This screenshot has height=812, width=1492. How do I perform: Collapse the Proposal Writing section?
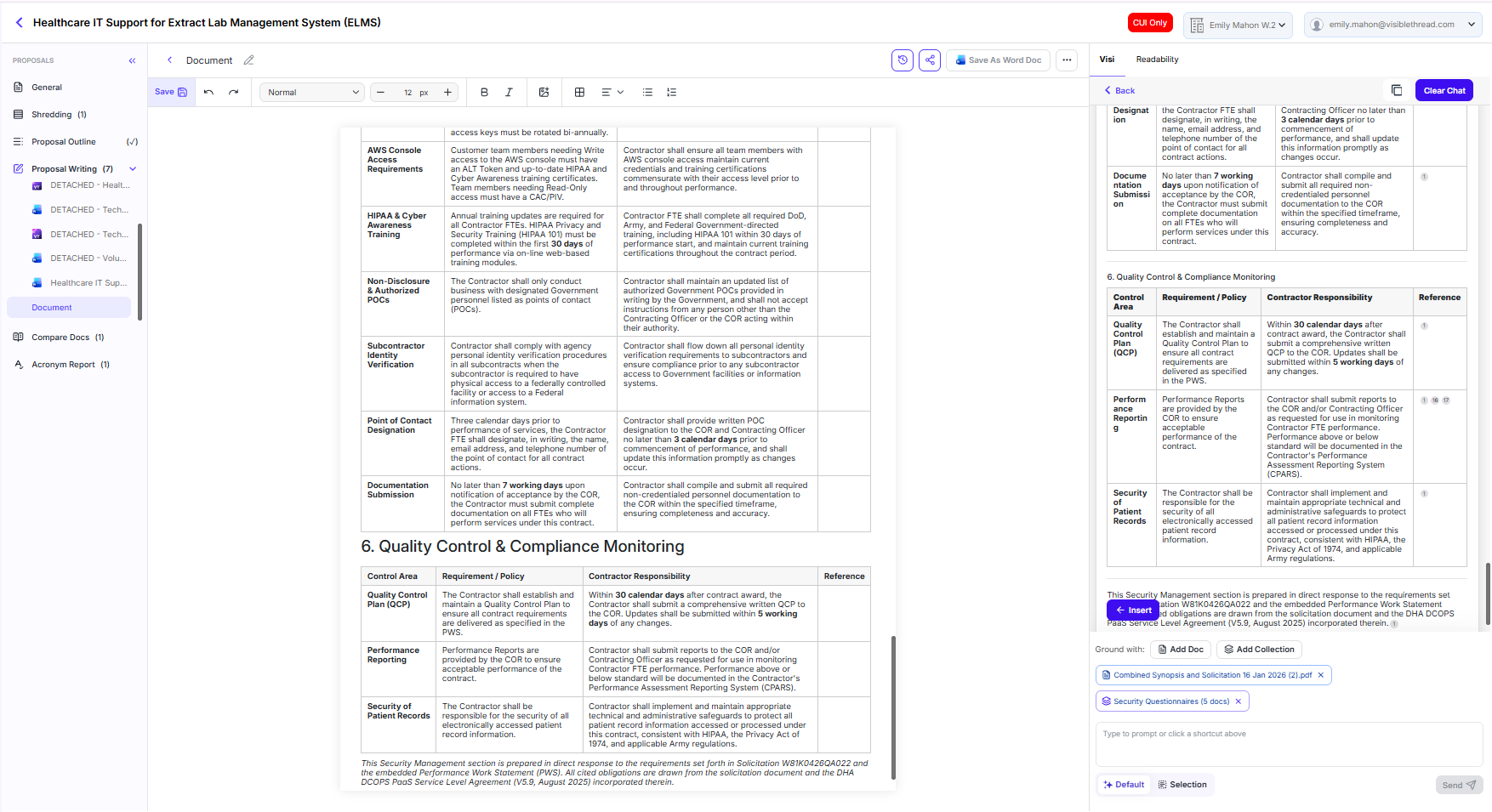(x=133, y=169)
